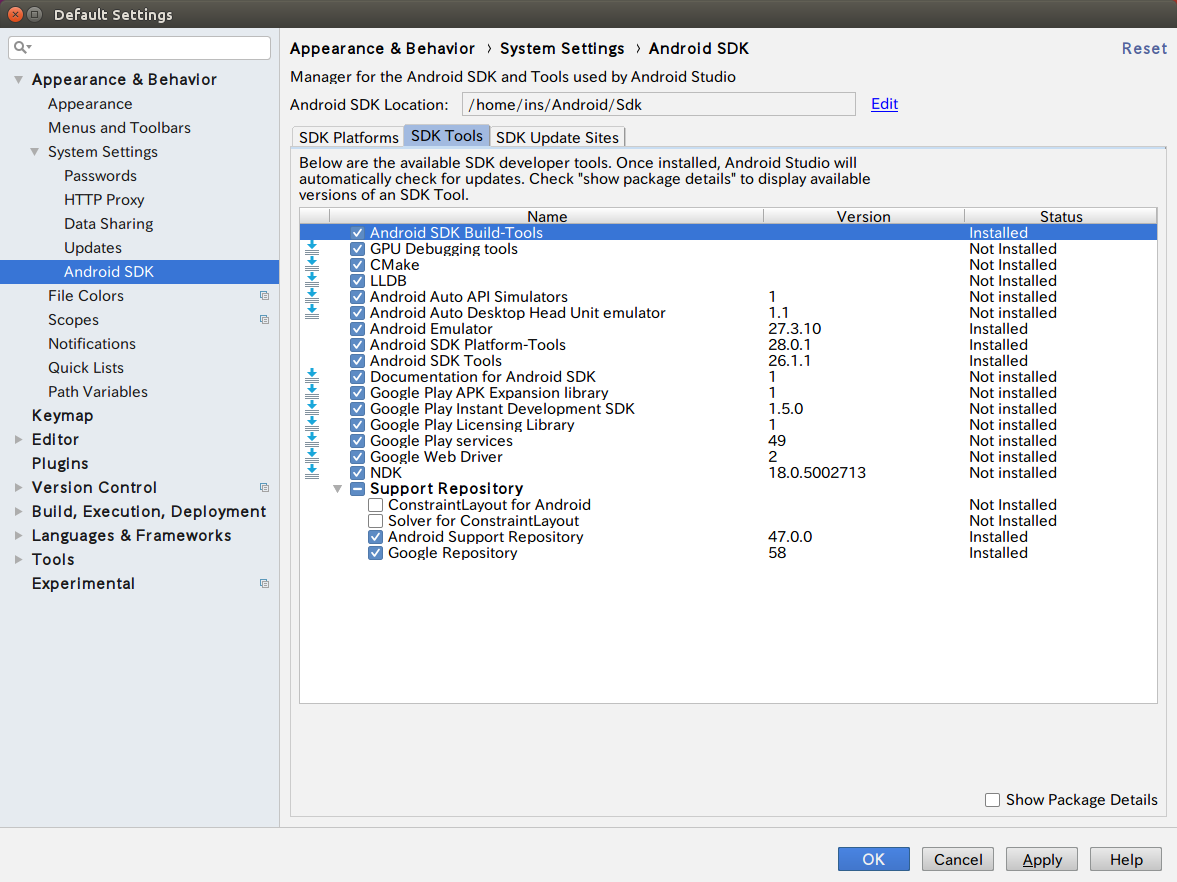
Task: Click the search magnifier icon
Action: coord(23,47)
